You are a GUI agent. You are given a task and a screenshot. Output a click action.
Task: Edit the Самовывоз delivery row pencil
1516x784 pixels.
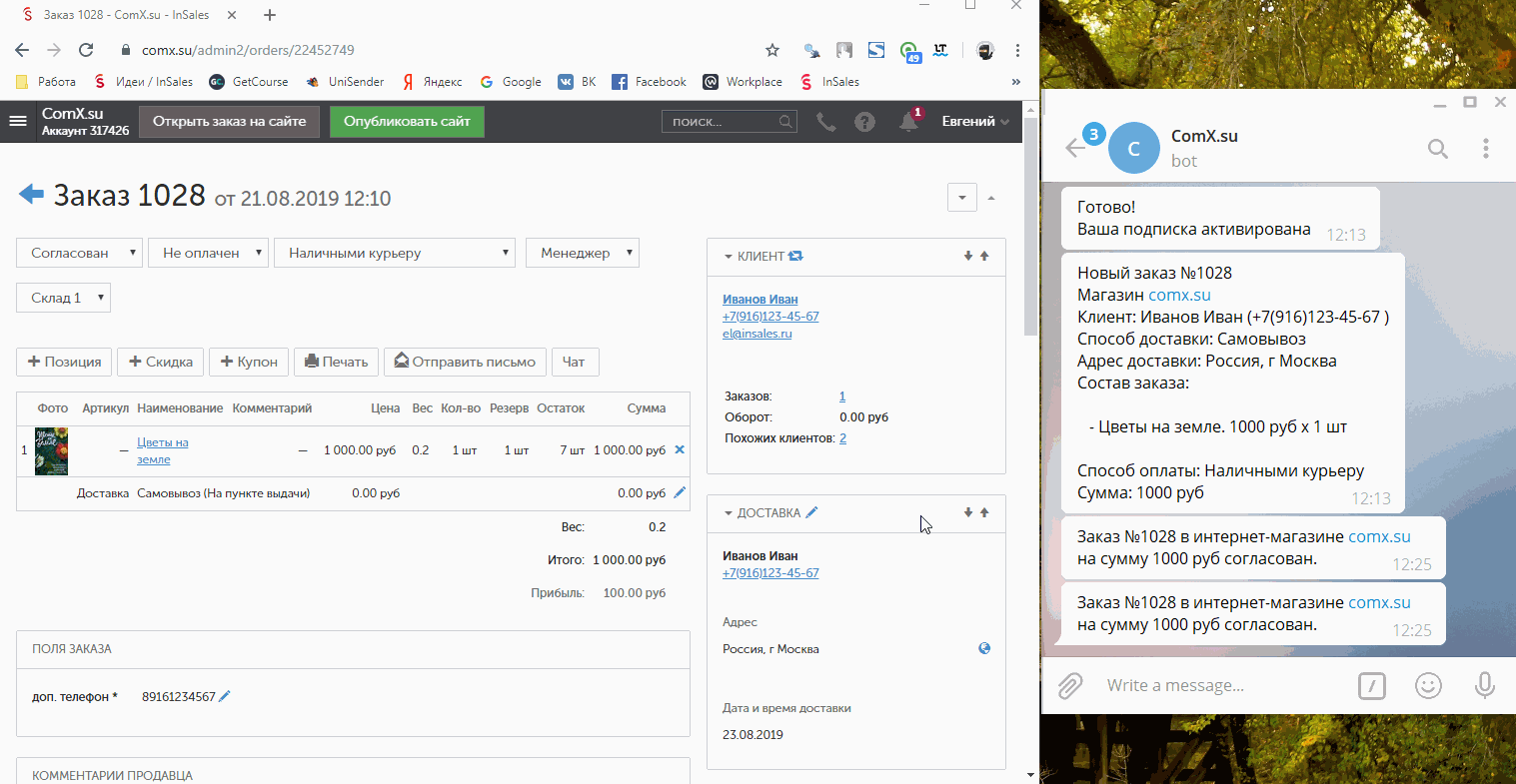pos(680,492)
